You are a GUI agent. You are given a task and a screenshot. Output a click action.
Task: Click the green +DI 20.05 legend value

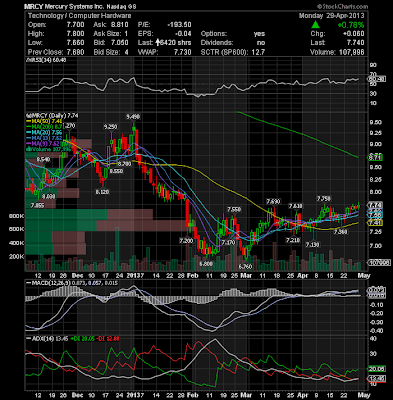coord(83,338)
